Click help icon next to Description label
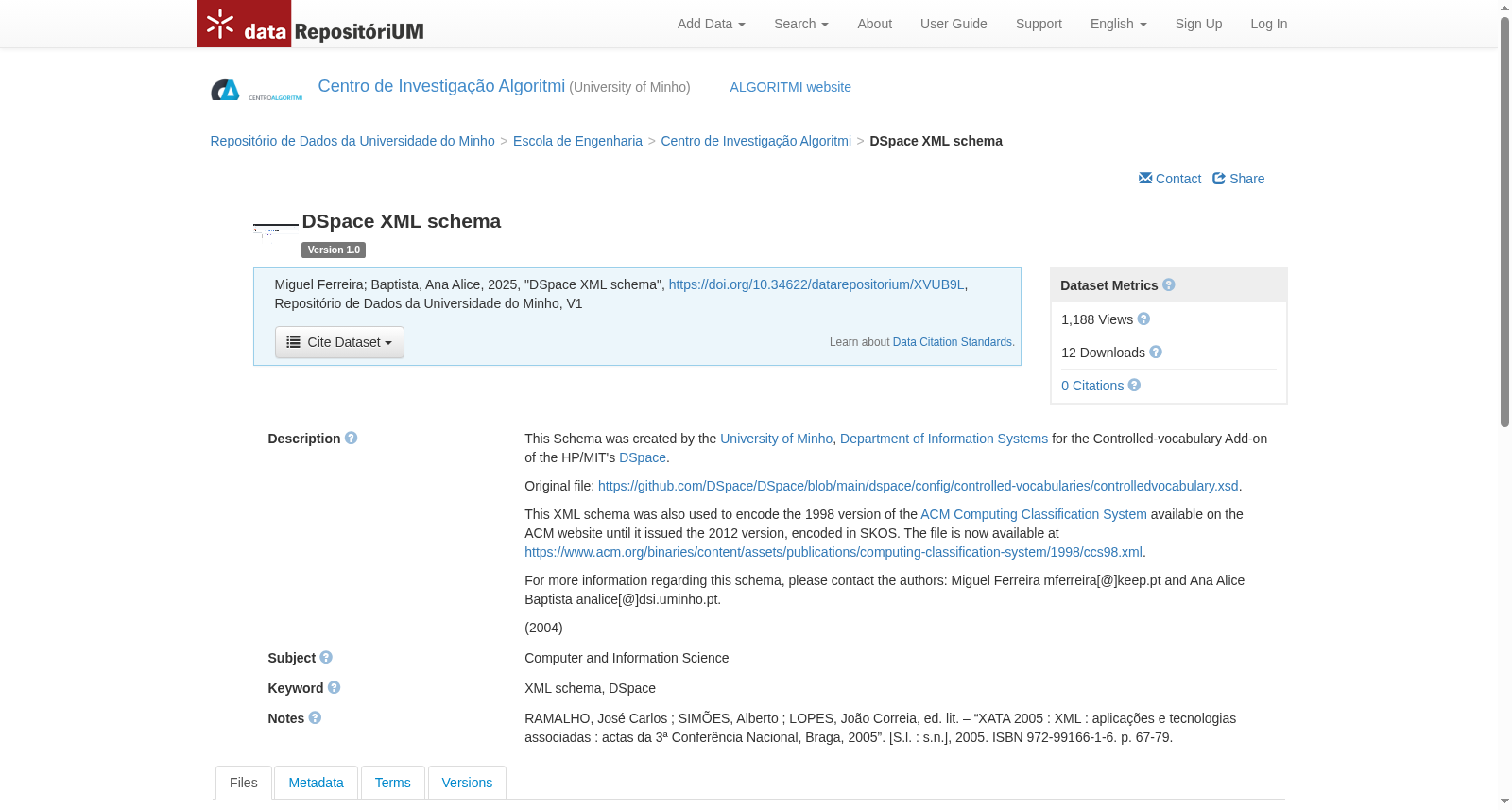This screenshot has width=1512, height=810. click(x=351, y=438)
